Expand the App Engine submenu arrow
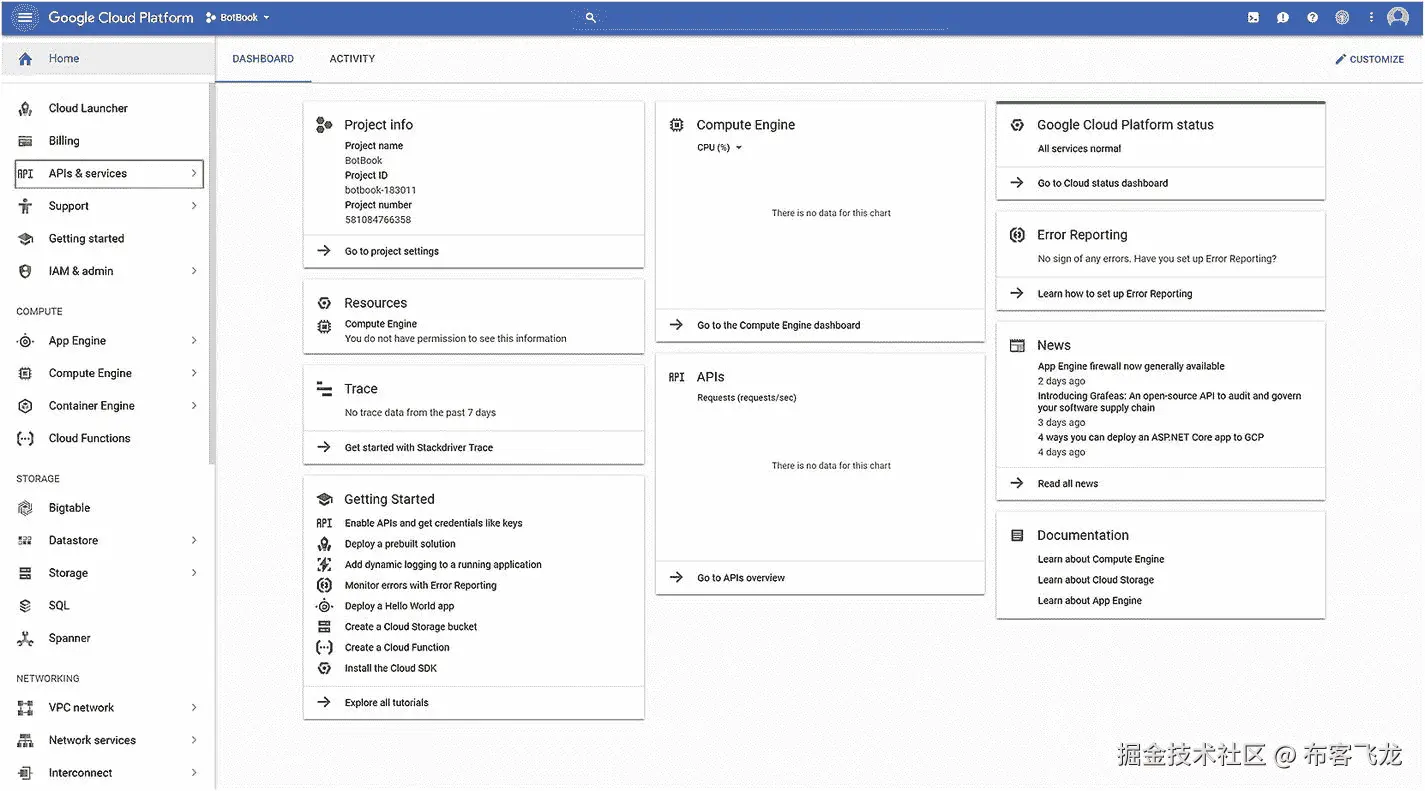1425x791 pixels. click(194, 341)
